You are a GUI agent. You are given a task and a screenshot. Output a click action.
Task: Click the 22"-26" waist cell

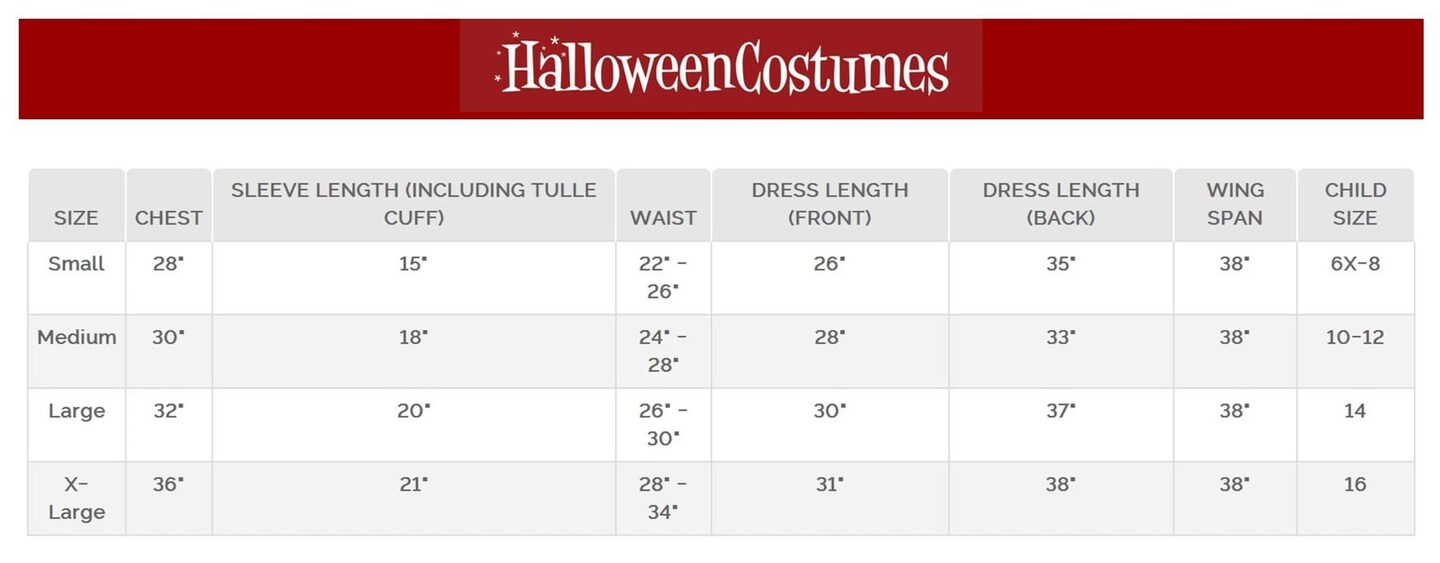click(663, 277)
